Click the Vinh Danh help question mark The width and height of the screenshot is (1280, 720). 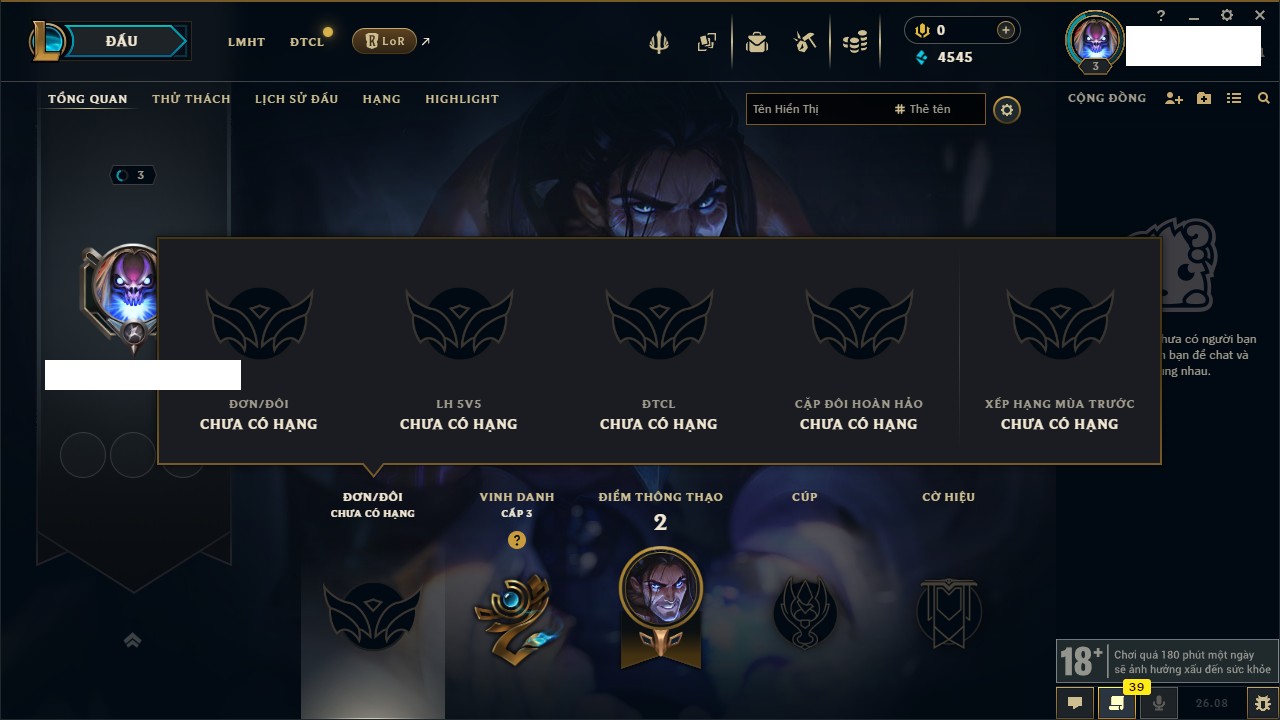click(516, 540)
